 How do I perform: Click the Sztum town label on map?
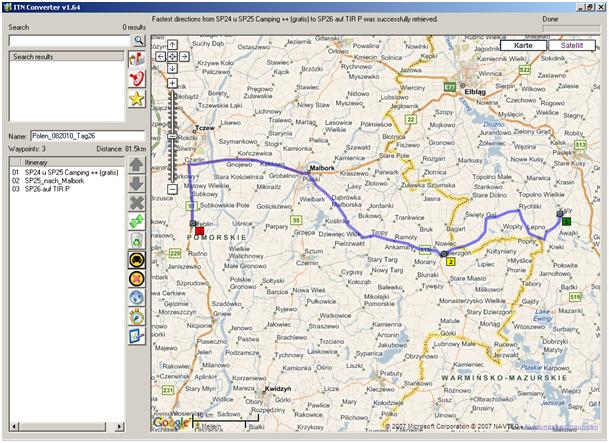point(313,252)
